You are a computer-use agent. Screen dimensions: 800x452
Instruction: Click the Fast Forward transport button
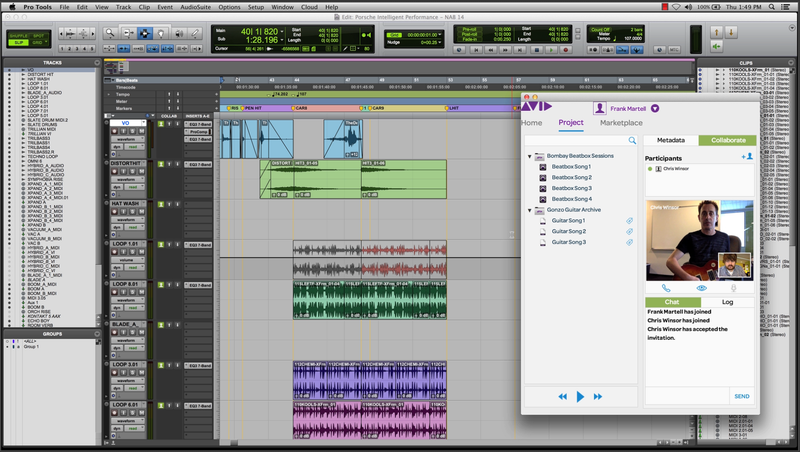[x=506, y=49]
